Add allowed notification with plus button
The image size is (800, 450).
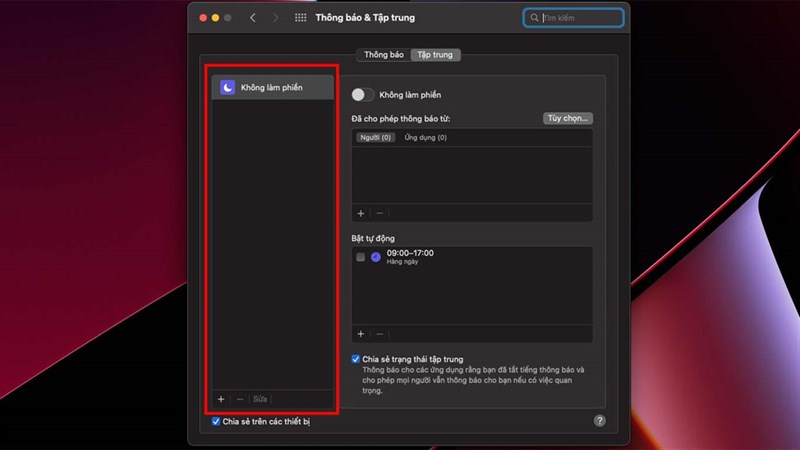361,213
